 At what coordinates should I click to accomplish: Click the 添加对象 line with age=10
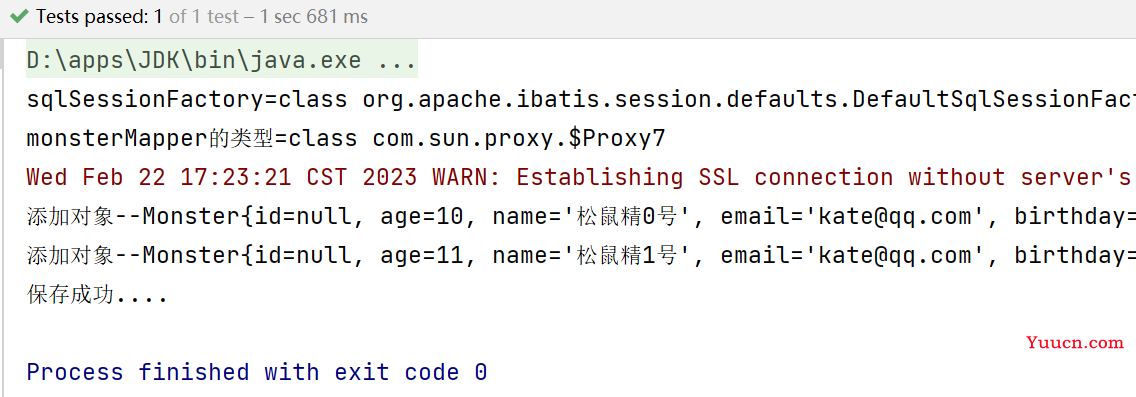580,217
